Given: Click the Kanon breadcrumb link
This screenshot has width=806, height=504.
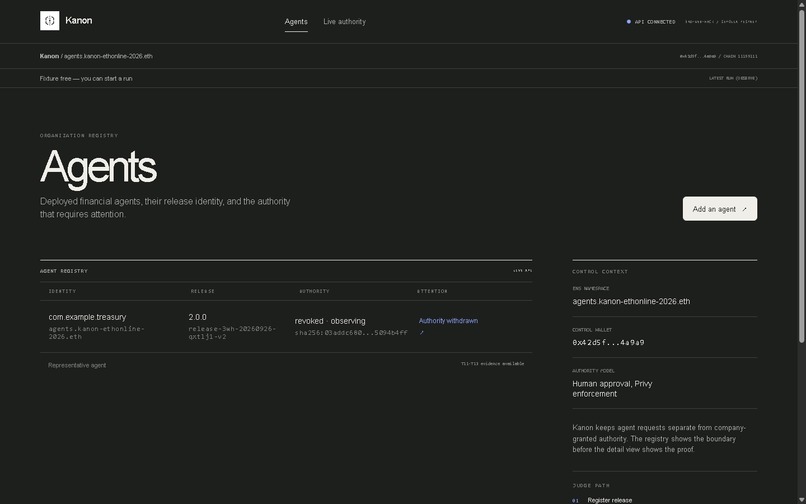Looking at the screenshot, I should click(49, 56).
